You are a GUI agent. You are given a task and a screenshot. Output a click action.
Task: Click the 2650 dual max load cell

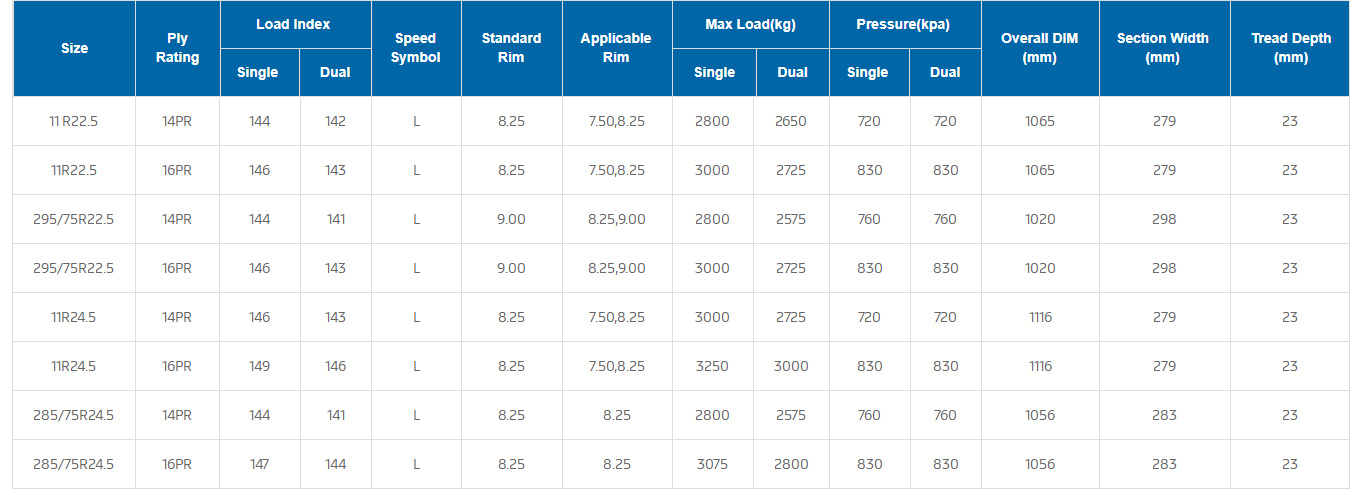(791, 121)
